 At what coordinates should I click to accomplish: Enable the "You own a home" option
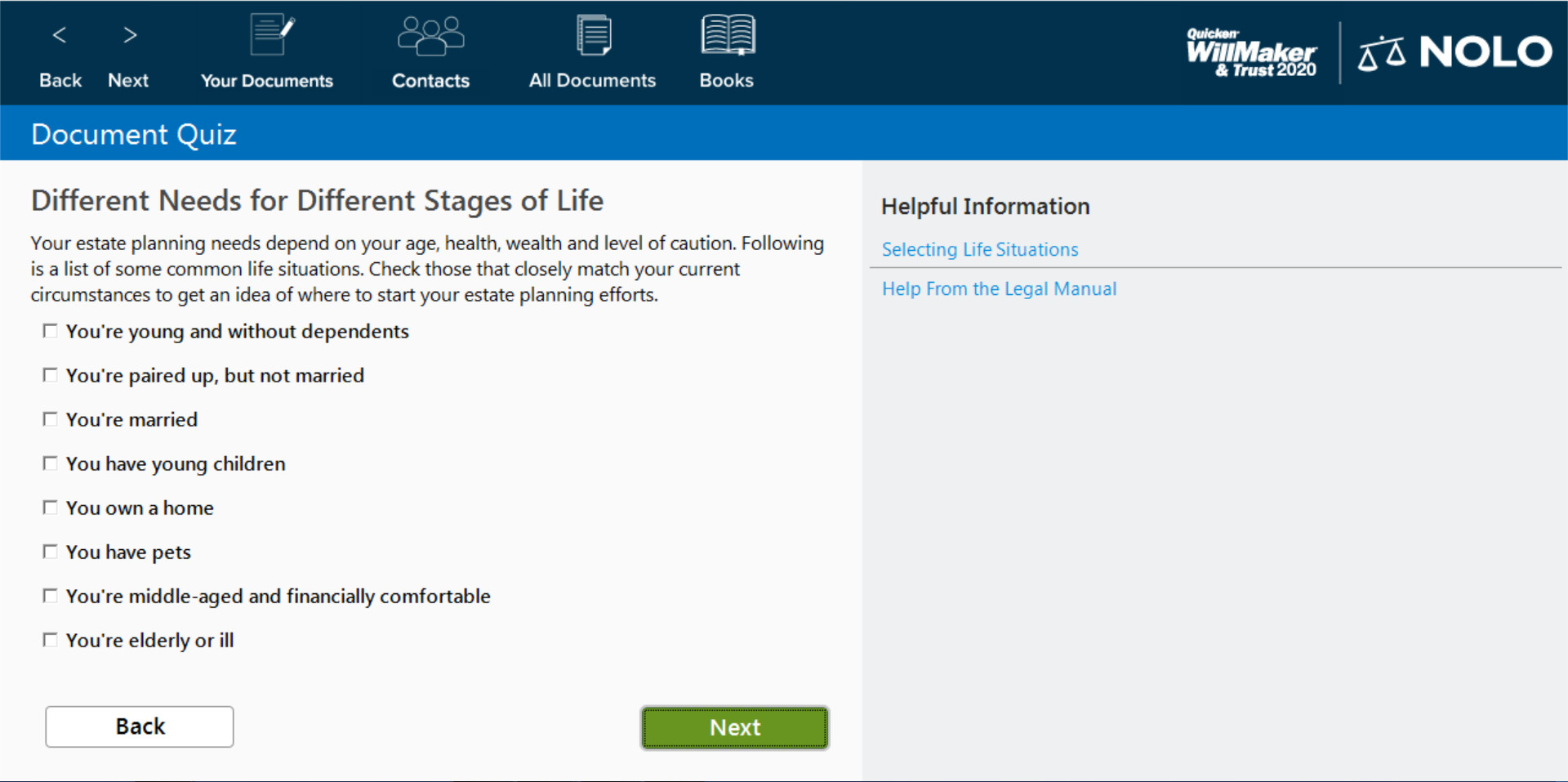(50, 507)
